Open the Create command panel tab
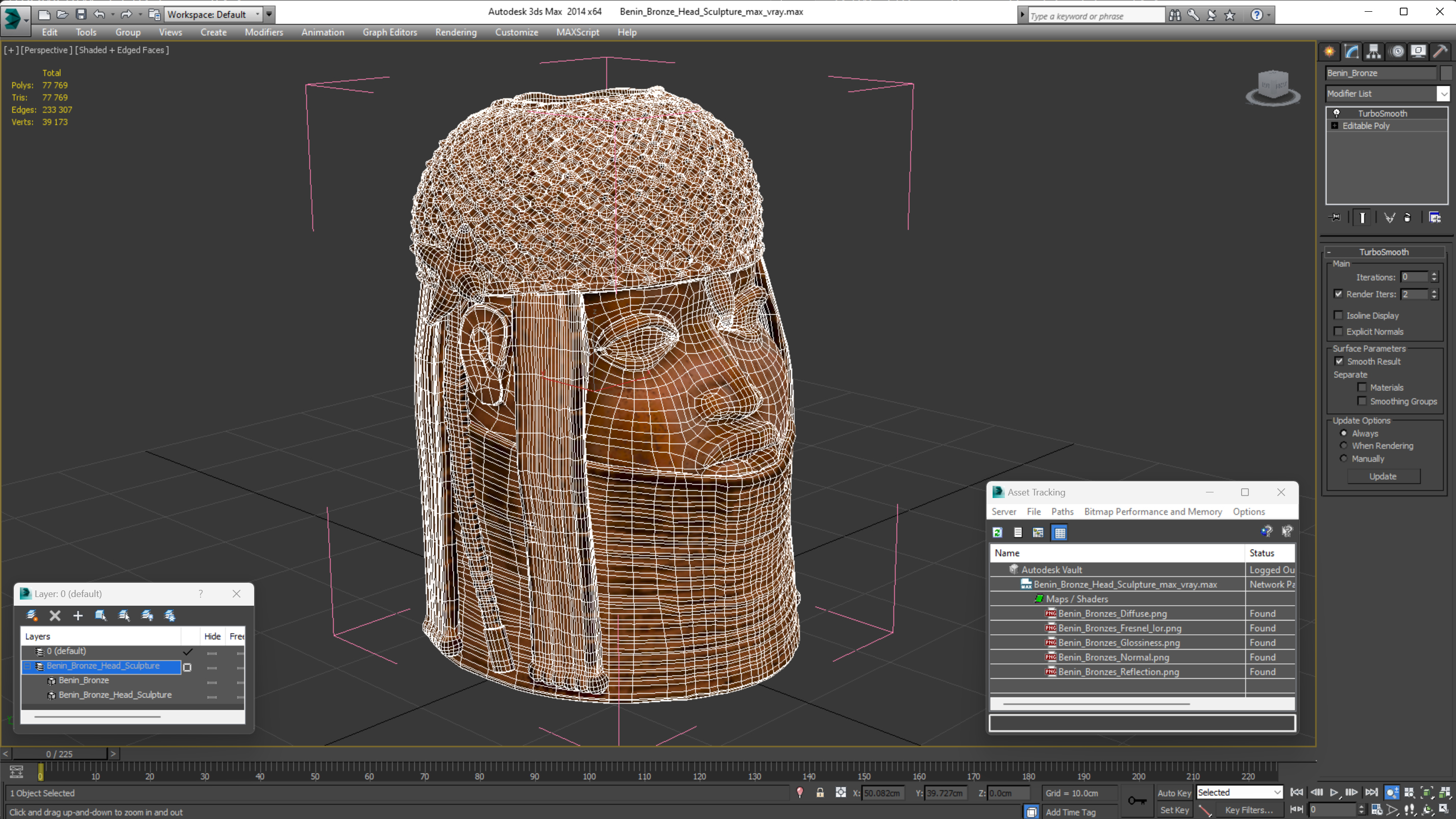The image size is (1456, 819). pyautogui.click(x=1329, y=52)
